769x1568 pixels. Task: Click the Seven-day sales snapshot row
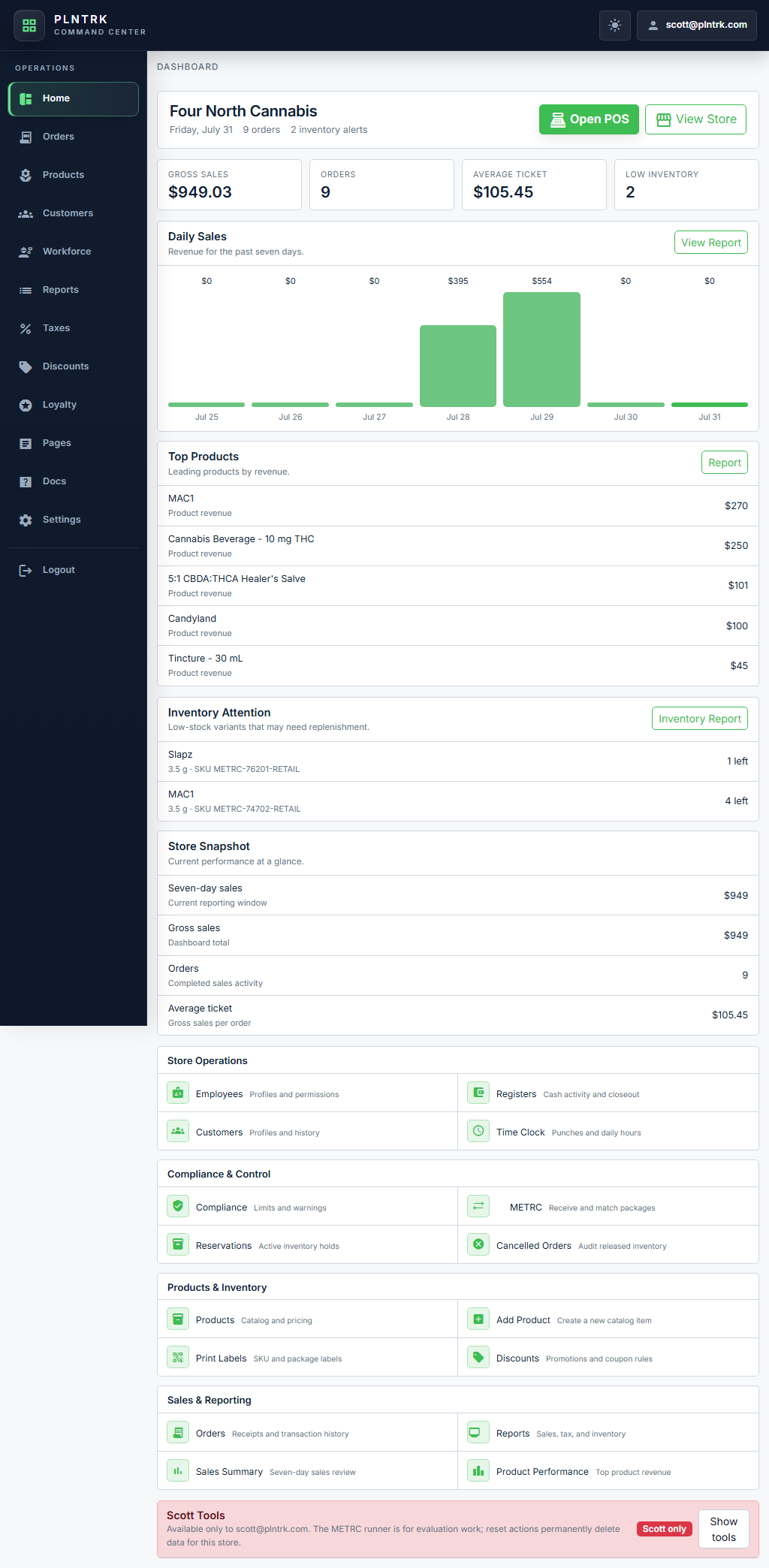pos(458,895)
